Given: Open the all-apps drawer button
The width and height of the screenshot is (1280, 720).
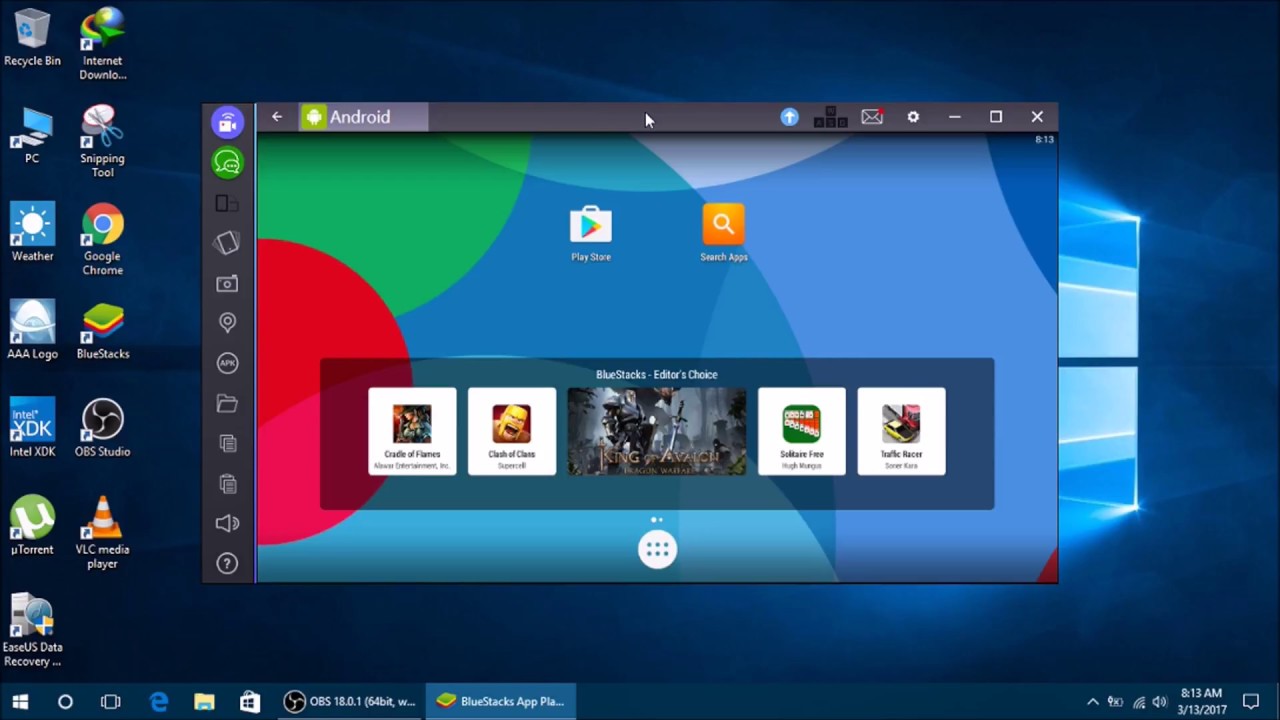Looking at the screenshot, I should click(x=657, y=549).
